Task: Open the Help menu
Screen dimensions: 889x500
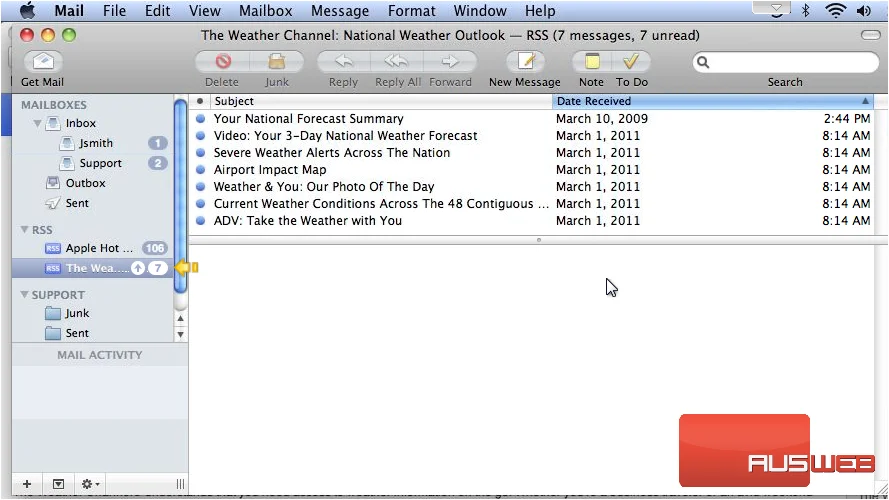Action: (540, 10)
